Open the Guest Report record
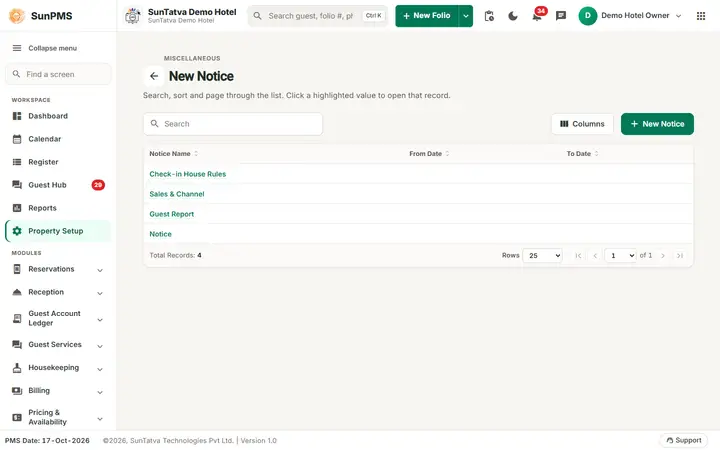This screenshot has width=720, height=450. click(172, 214)
